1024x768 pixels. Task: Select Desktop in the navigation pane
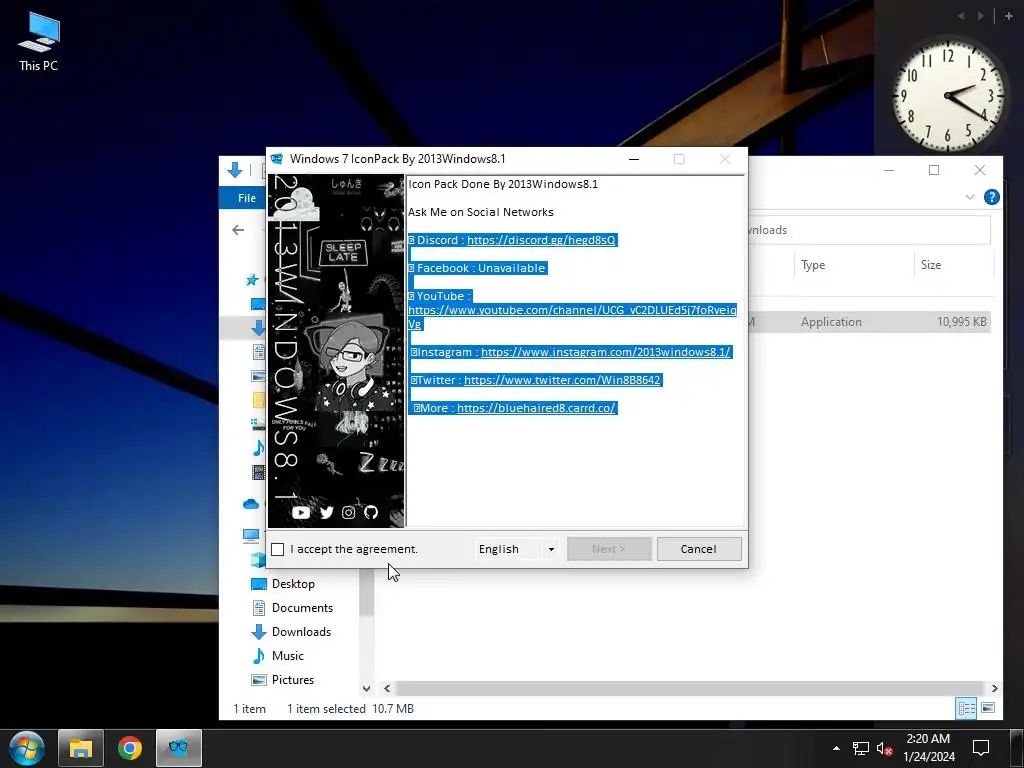(293, 584)
